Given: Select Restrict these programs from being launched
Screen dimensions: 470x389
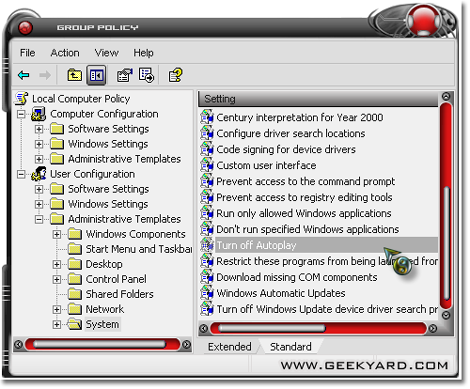Looking at the screenshot, I should [x=327, y=261].
